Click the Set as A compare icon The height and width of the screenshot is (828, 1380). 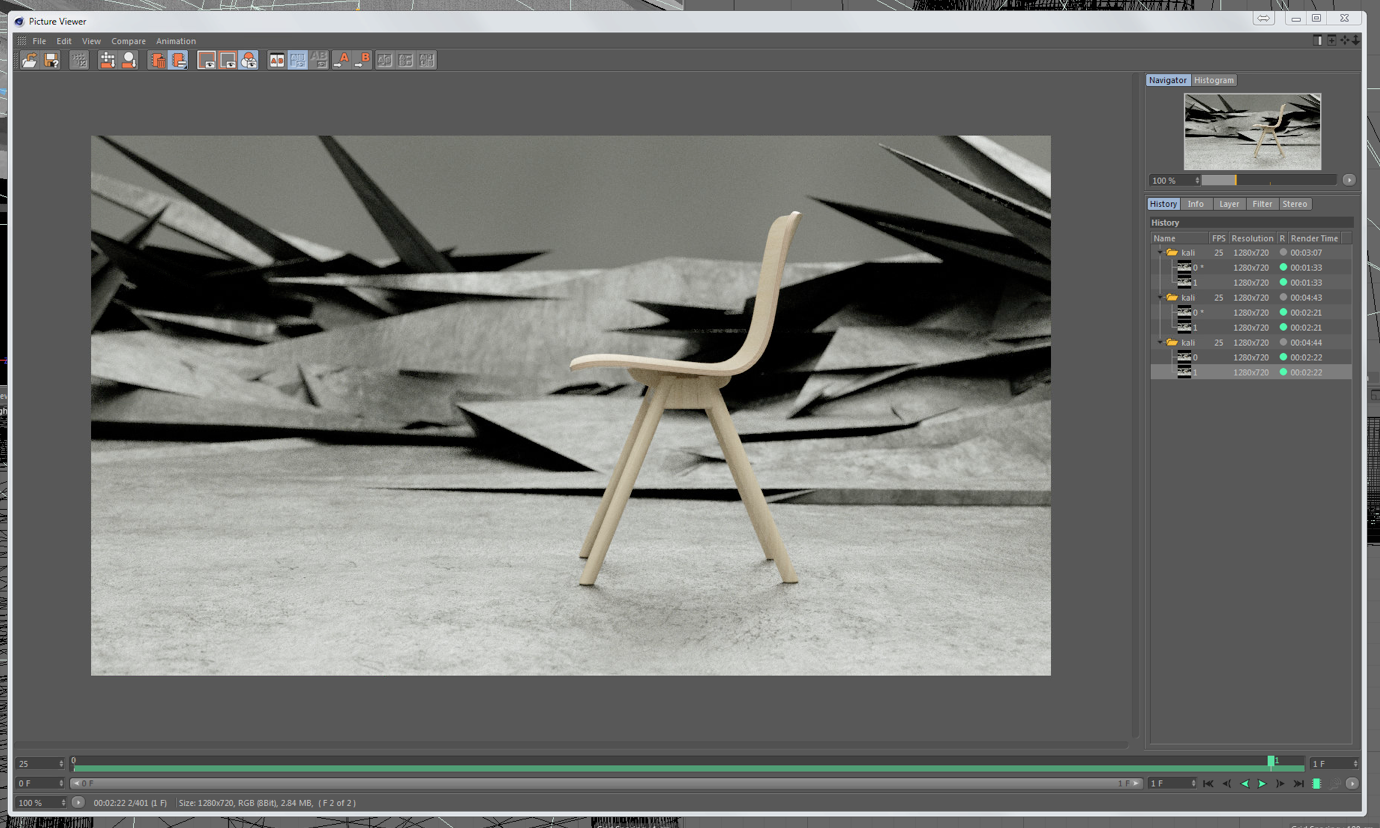tap(342, 61)
